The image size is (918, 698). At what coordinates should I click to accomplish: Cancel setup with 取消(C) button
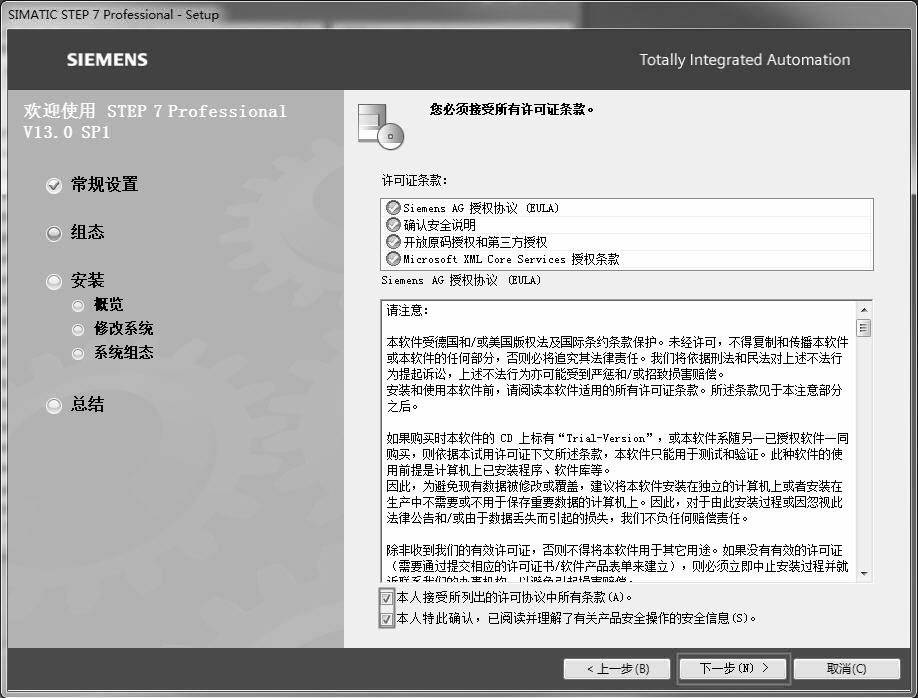(x=847, y=669)
